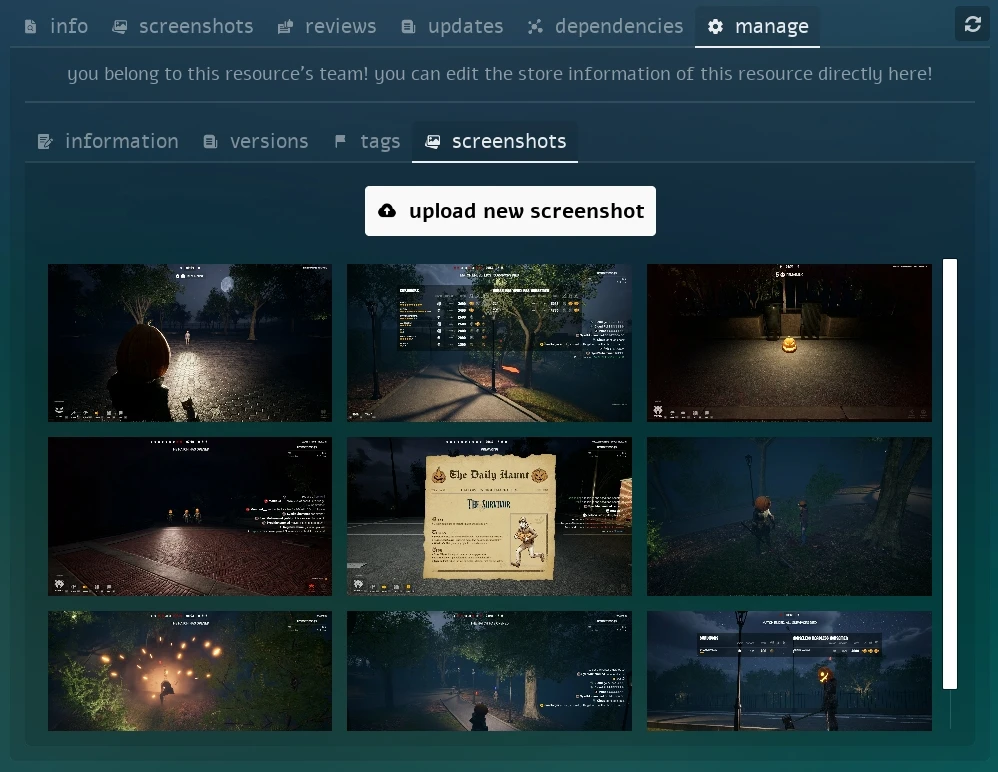Open the information sub-tab
Image resolution: width=998 pixels, height=772 pixels.
point(108,142)
